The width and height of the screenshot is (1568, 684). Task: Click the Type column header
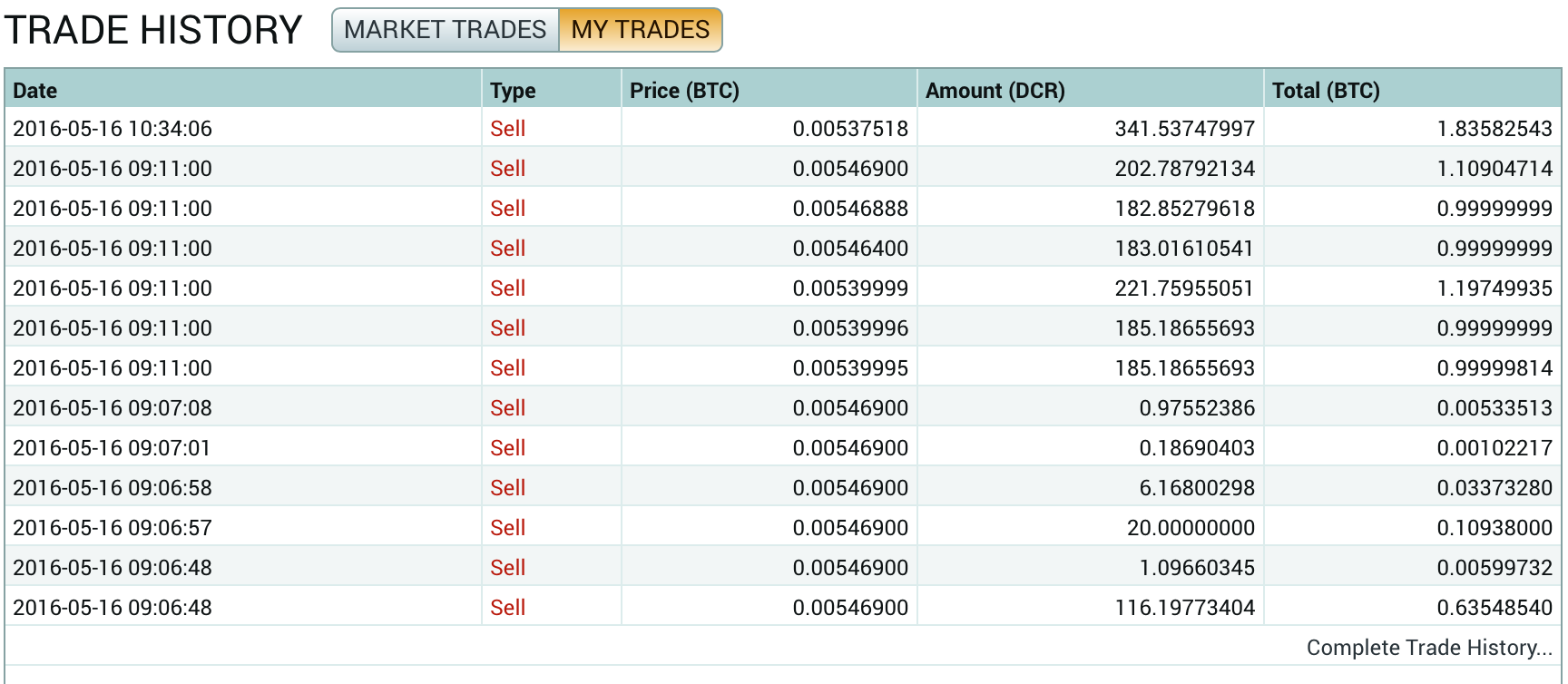click(x=513, y=91)
